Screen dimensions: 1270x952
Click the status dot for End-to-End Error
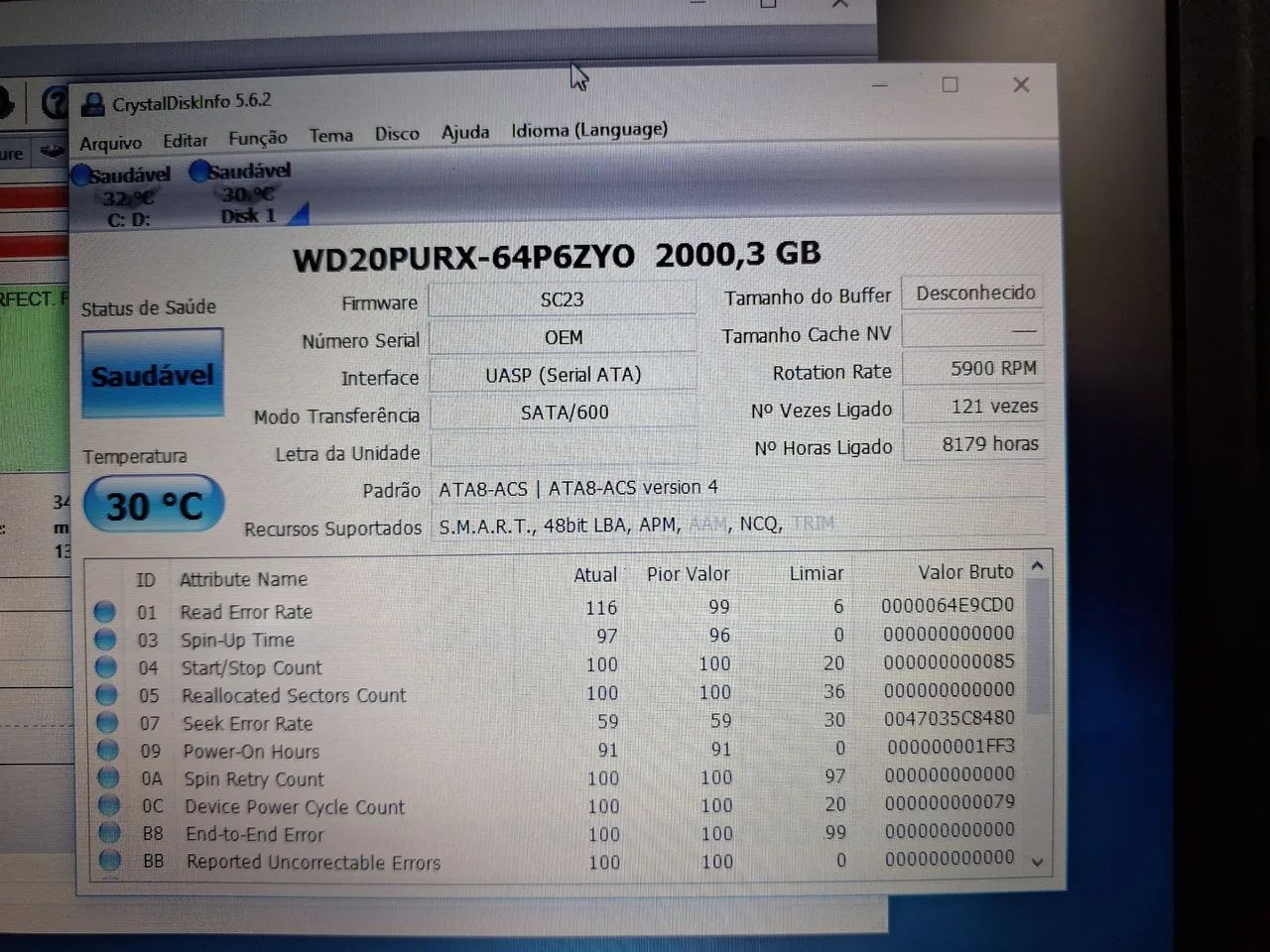(109, 833)
